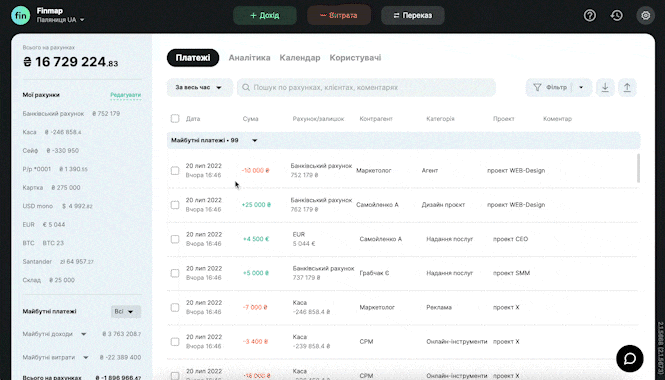The image size is (665, 380).
Task: Select the Каса account in sidebar
Action: coord(52,132)
